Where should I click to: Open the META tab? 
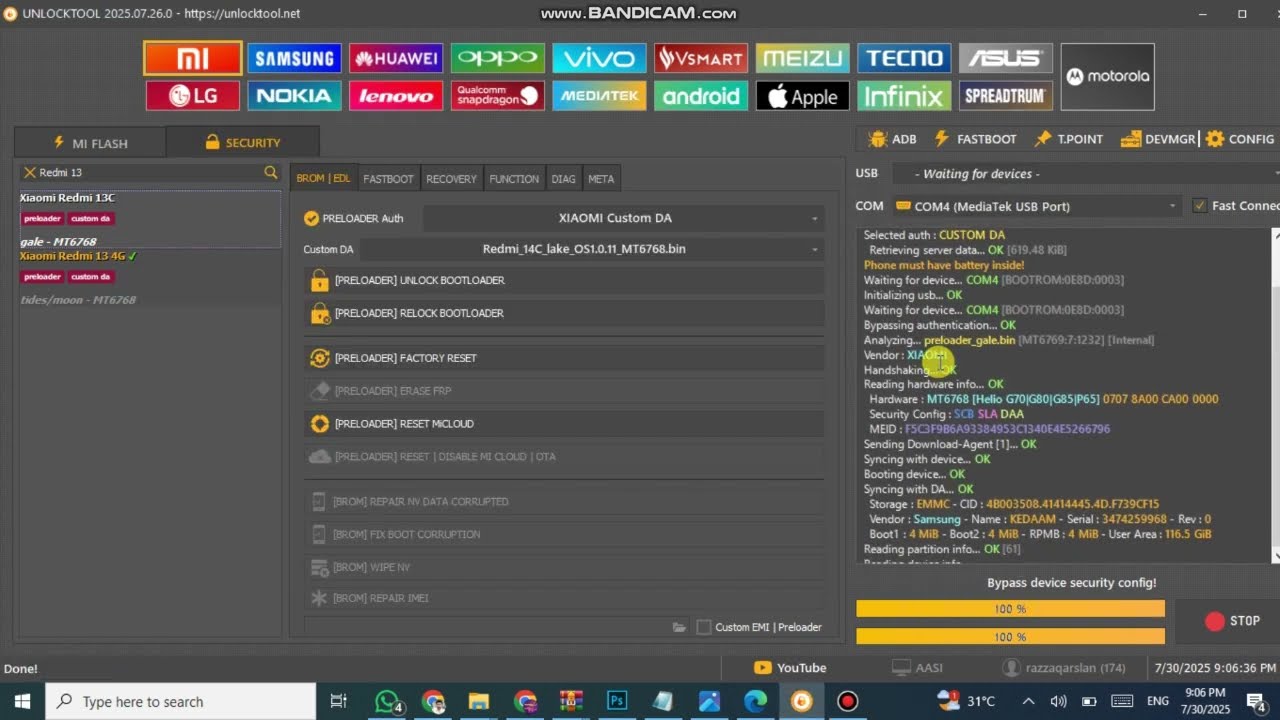pyautogui.click(x=601, y=179)
